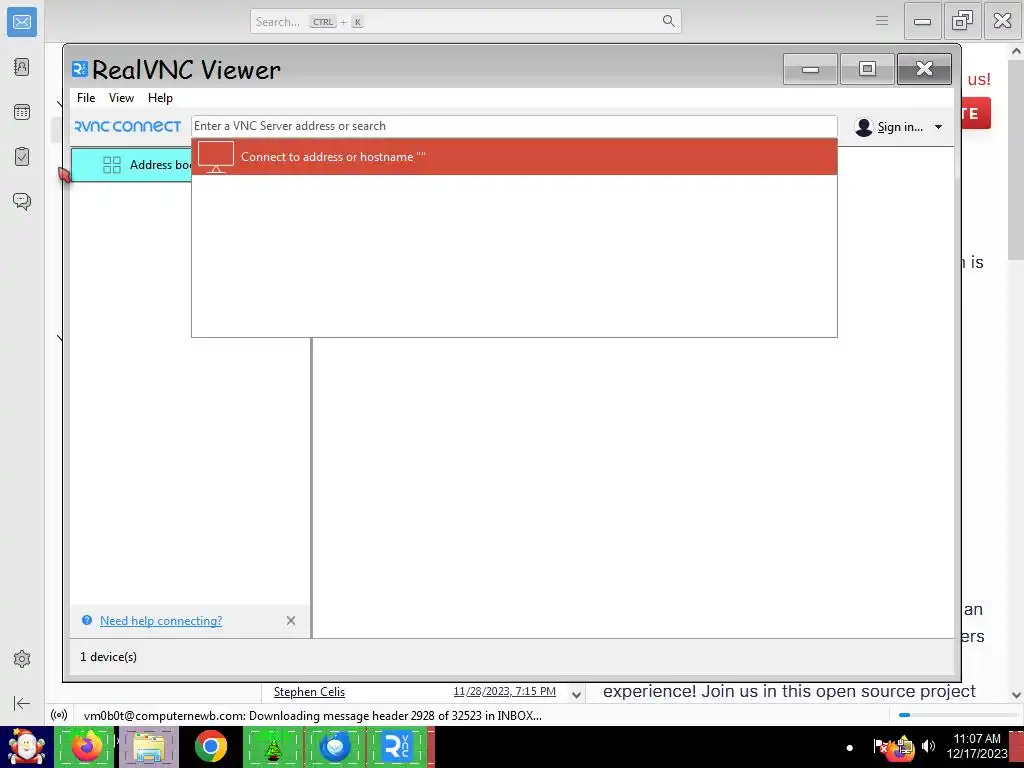This screenshot has height=768, width=1024.
Task: Open Thunderbird hamburger app menu
Action: 882,21
